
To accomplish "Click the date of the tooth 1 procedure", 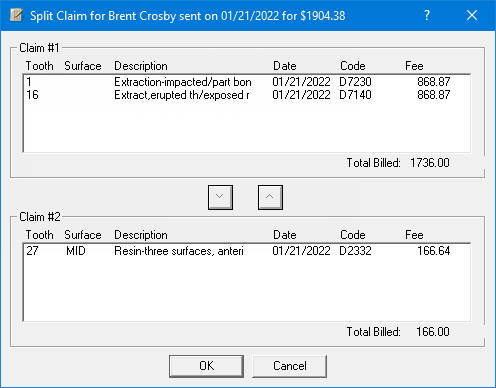I will click(301, 82).
